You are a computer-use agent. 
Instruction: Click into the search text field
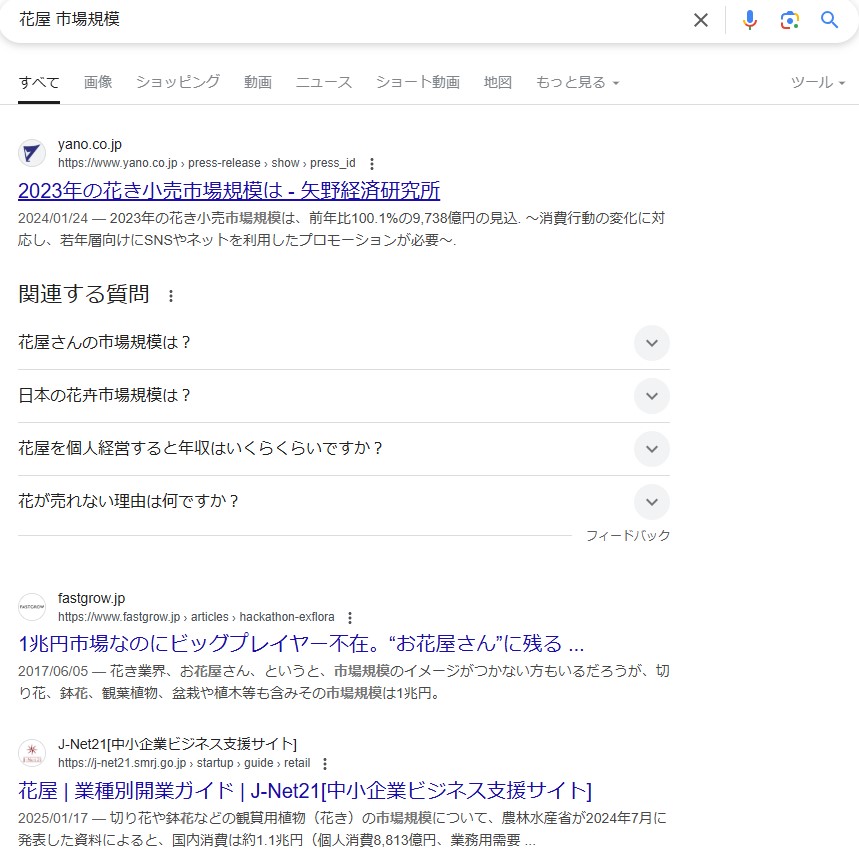tap(350, 20)
